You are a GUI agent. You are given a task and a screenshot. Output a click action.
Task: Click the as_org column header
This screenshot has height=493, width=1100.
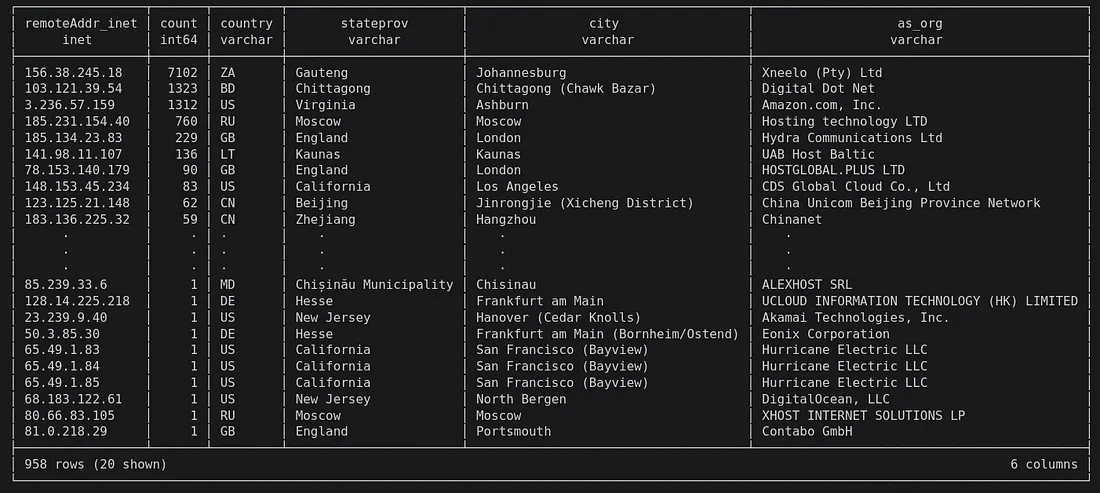click(920, 23)
